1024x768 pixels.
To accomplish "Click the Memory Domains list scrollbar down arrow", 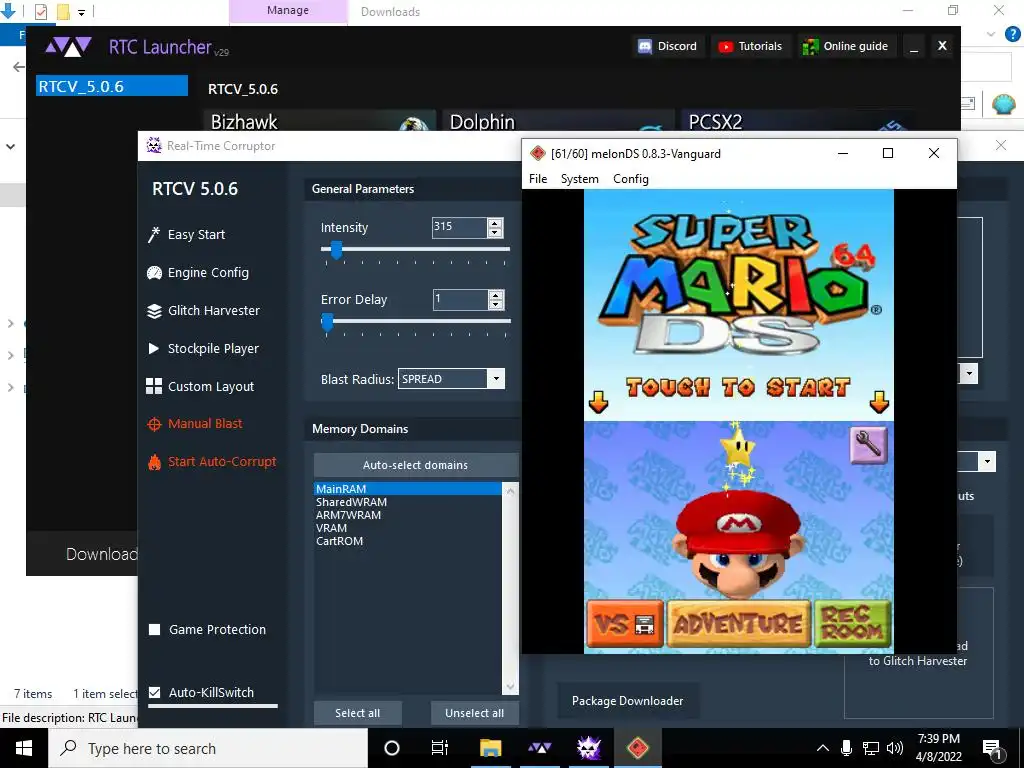I will click(510, 686).
